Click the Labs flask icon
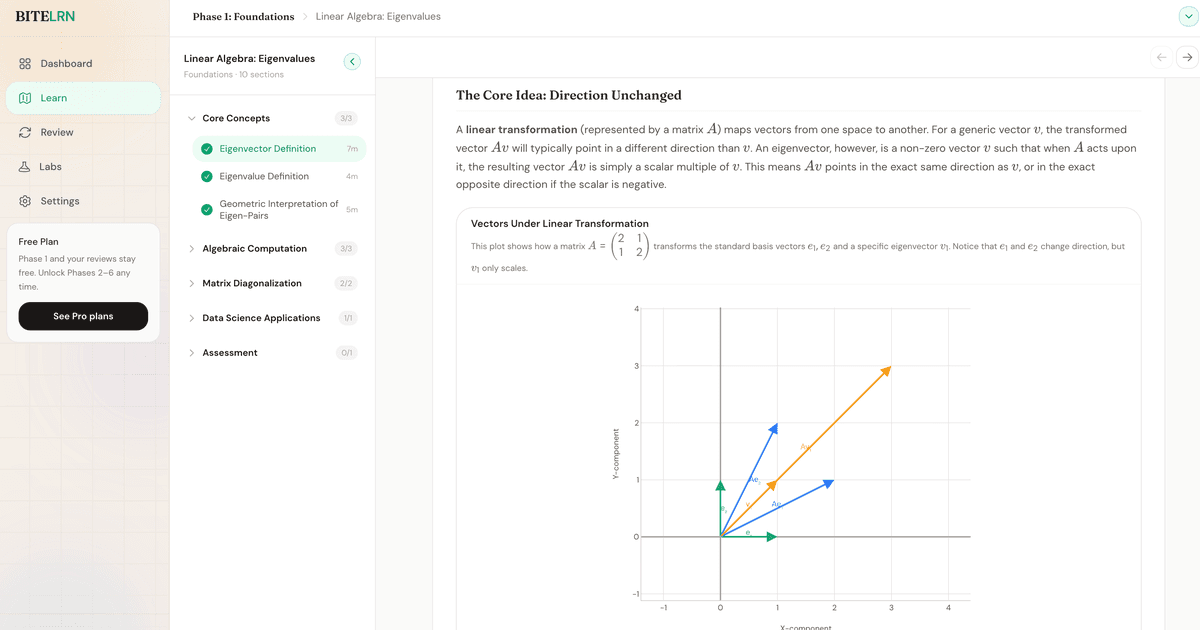This screenshot has height=630, width=1200. 25,167
